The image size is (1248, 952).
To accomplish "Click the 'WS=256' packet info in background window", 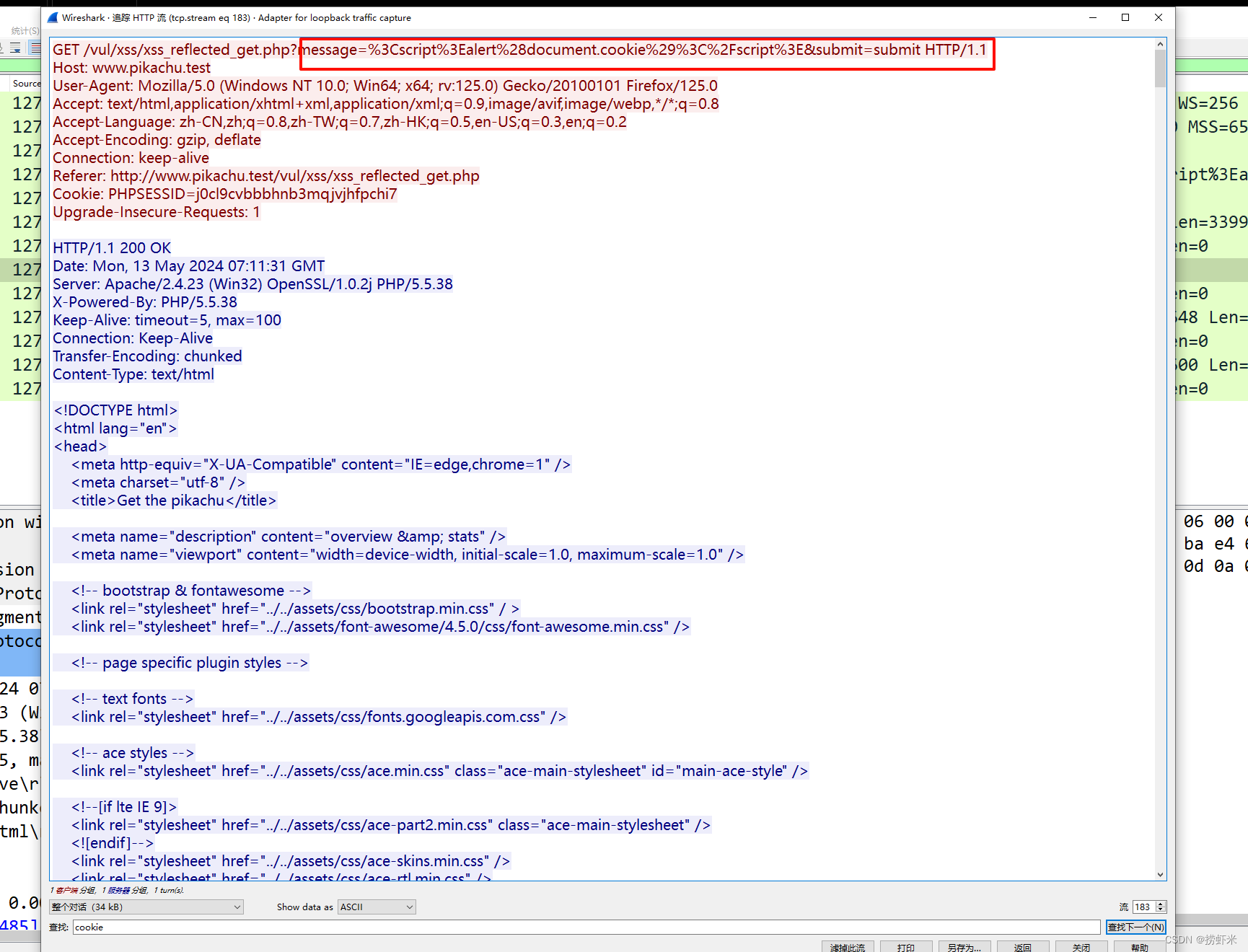I will click(1208, 103).
